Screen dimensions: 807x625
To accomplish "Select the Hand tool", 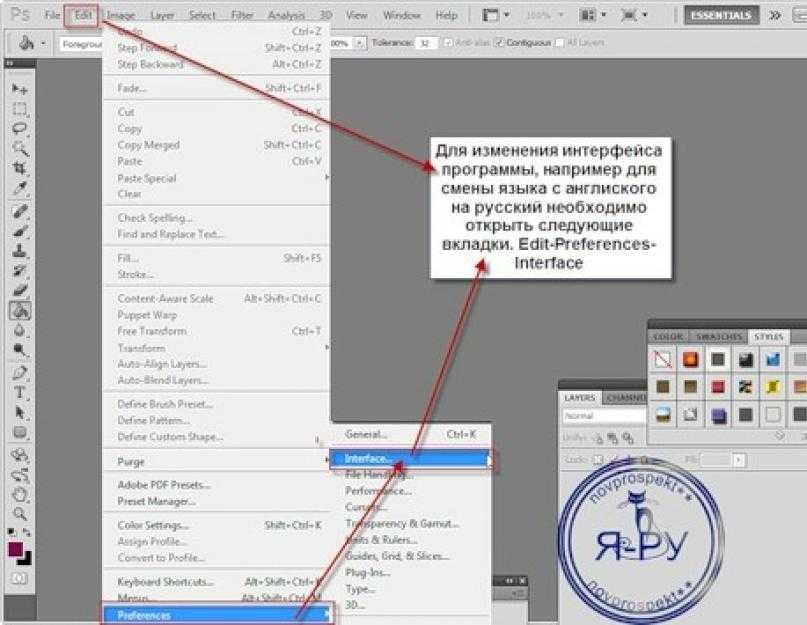I will pyautogui.click(x=20, y=495).
